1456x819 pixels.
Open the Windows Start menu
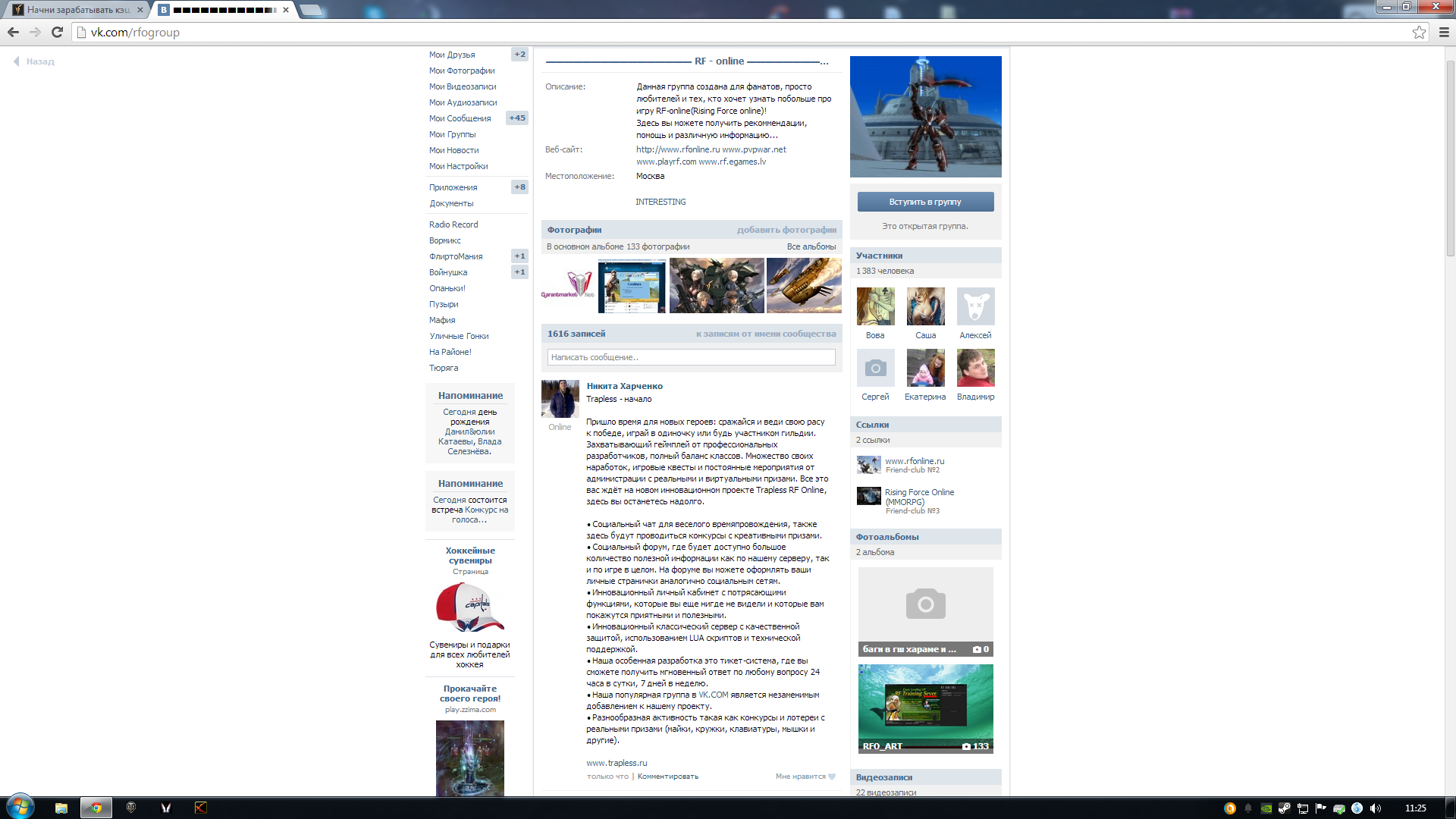coord(20,807)
